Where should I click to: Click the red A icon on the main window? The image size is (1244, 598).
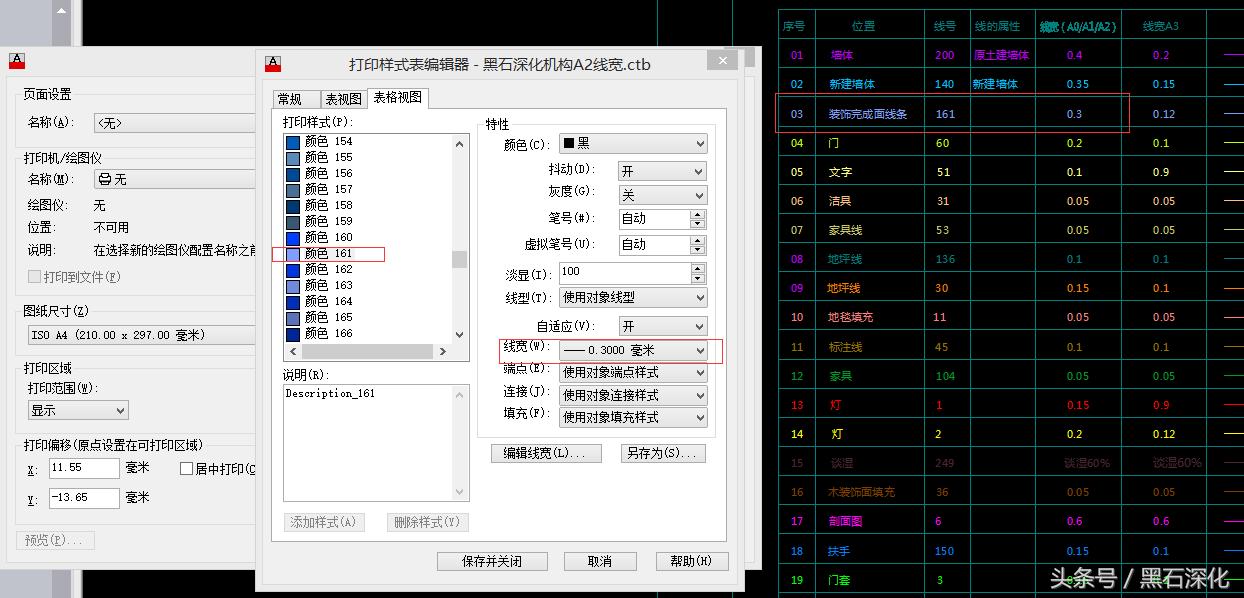(x=16, y=60)
